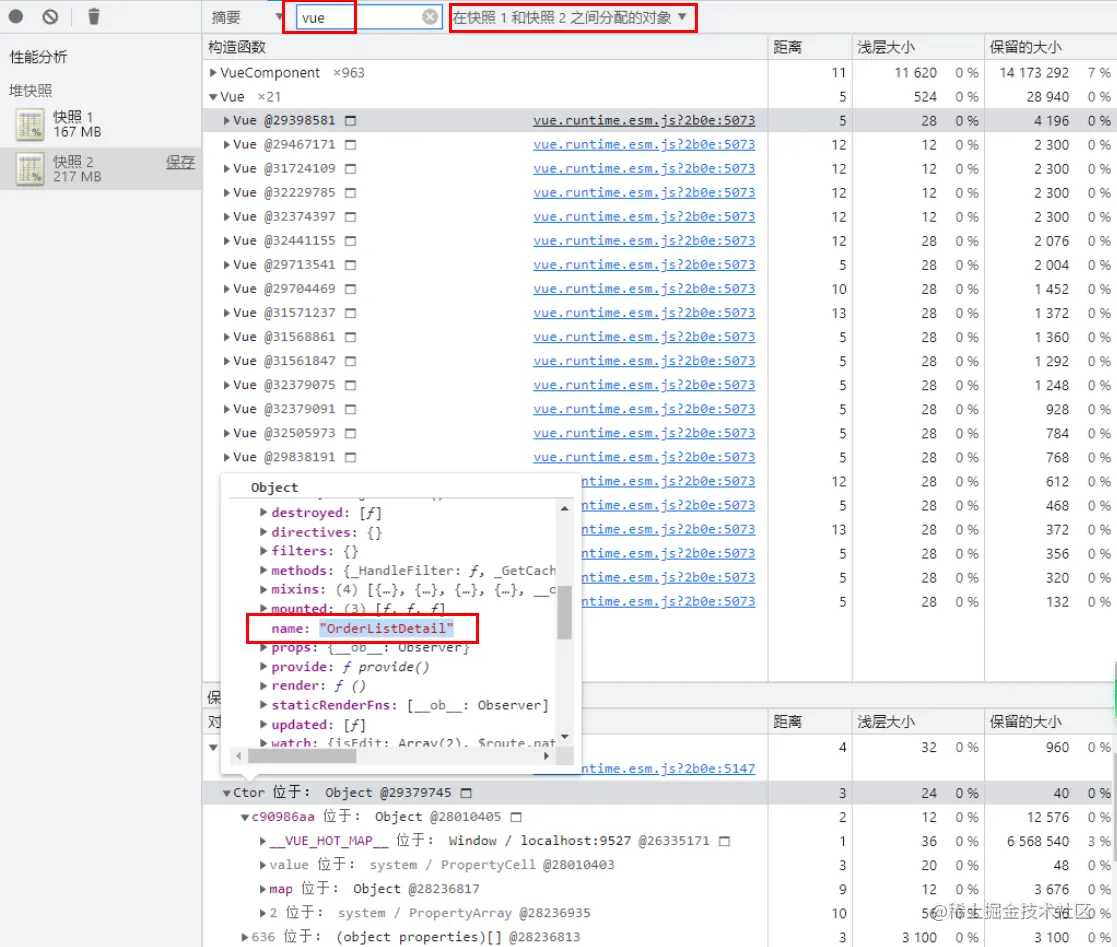This screenshot has height=947, width=1117.
Task: Click the popup vertical scrollbar down arrow
Action: pyautogui.click(x=564, y=737)
